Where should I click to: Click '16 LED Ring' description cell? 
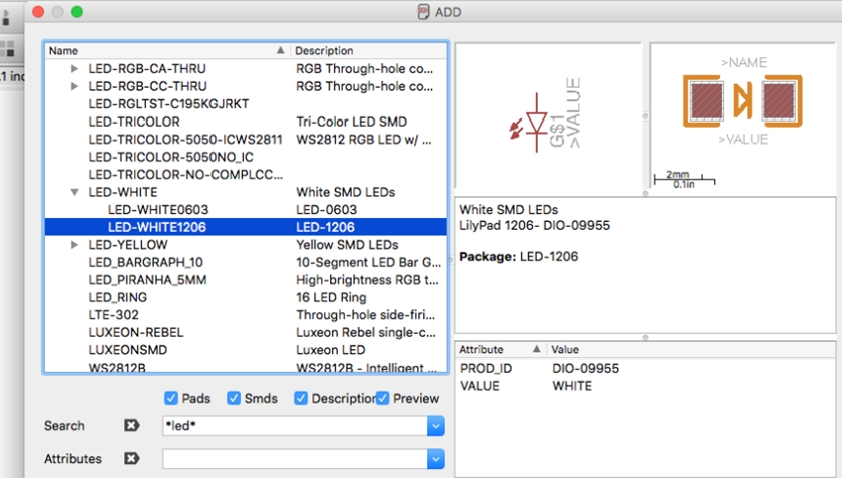click(x=331, y=297)
